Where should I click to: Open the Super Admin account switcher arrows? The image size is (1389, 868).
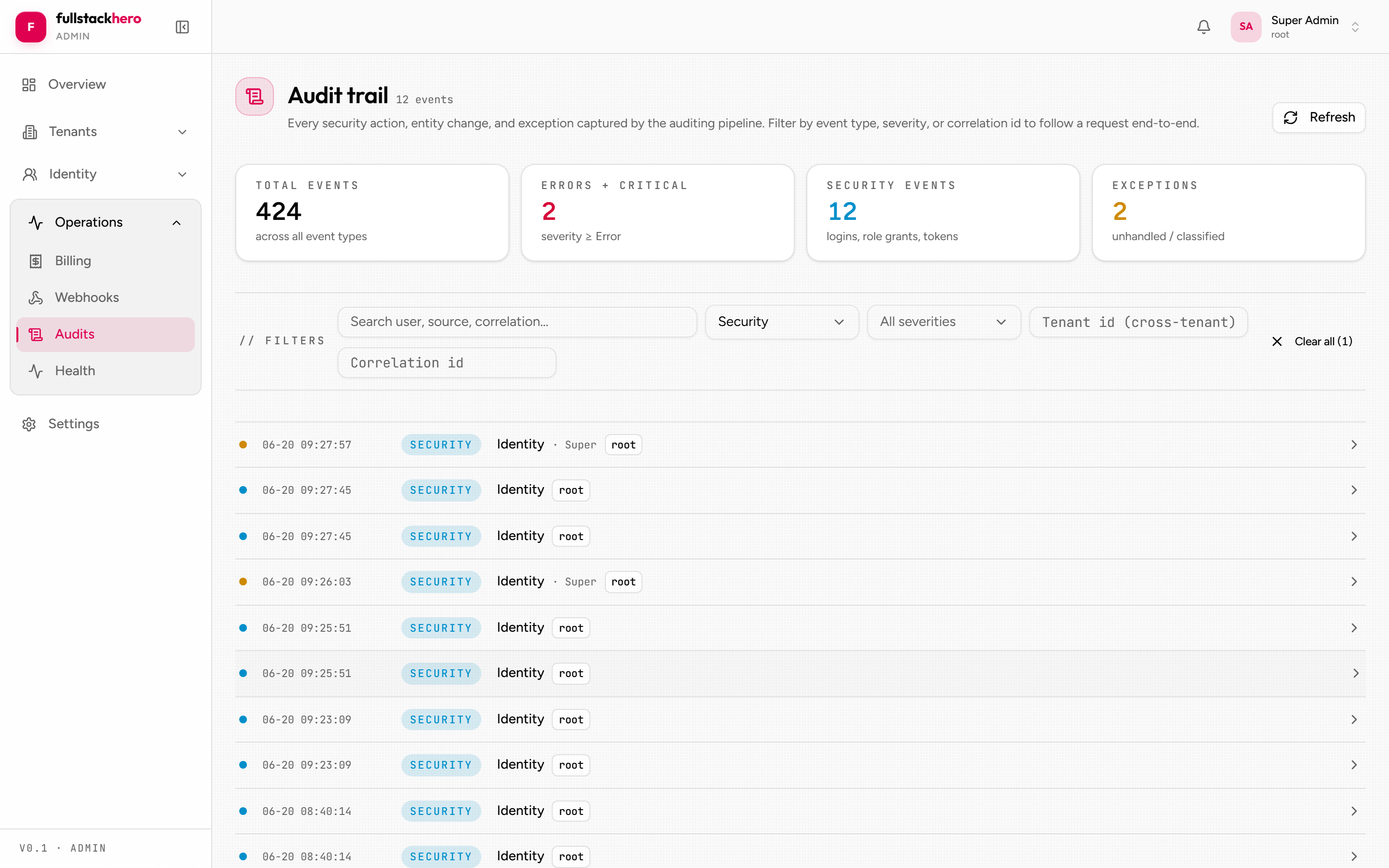[x=1355, y=27]
